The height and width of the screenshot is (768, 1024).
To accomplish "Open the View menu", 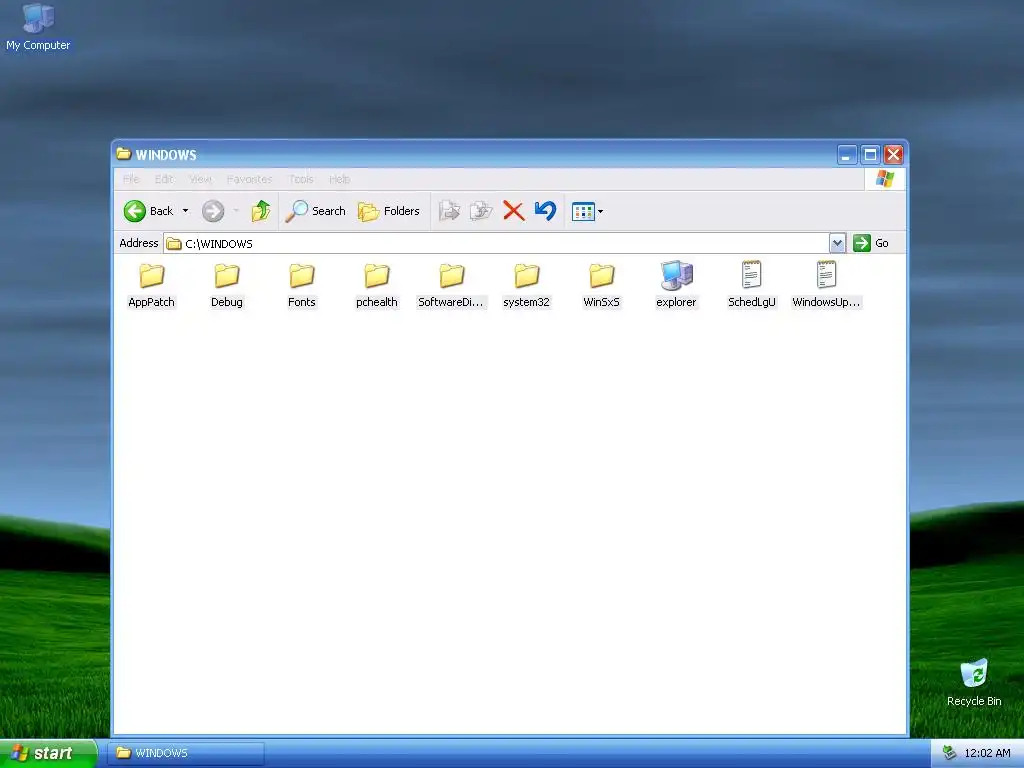I will 200,179.
